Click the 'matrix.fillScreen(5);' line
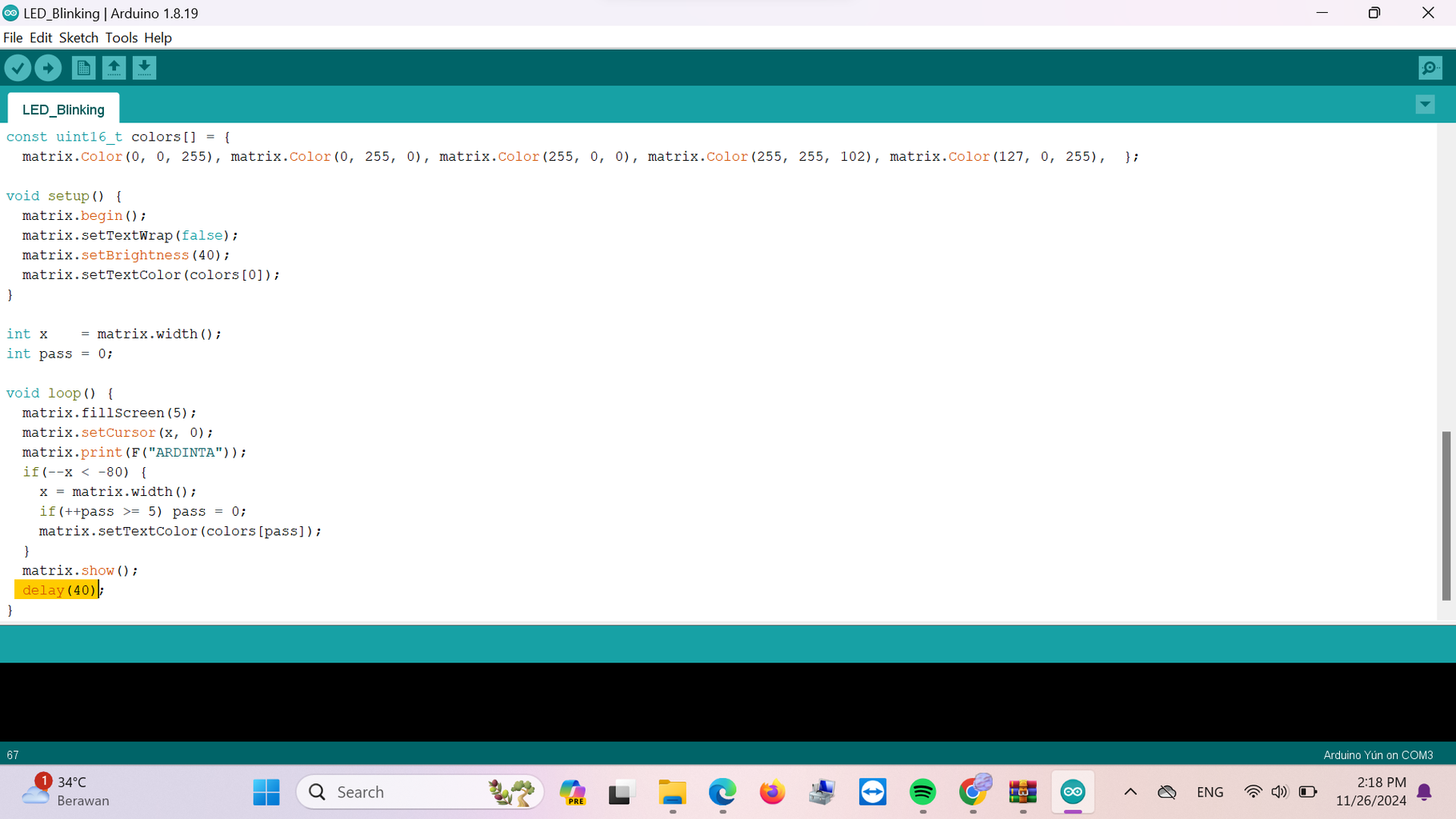The height and width of the screenshot is (819, 1456). pyautogui.click(x=109, y=413)
